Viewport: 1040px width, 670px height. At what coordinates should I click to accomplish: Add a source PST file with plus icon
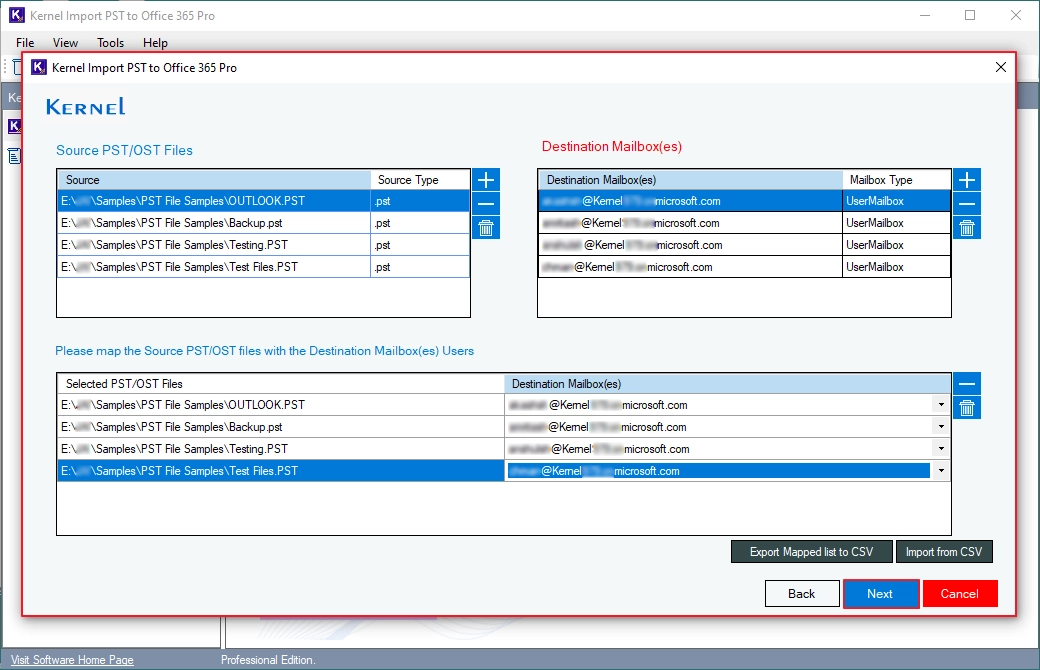pyautogui.click(x=486, y=180)
